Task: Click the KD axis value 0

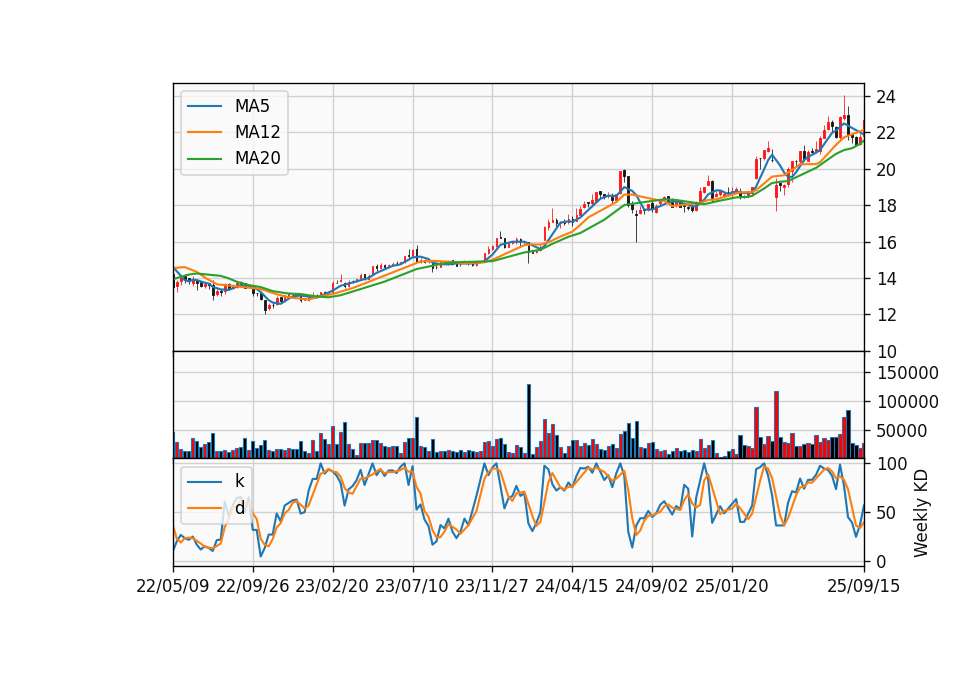Action: (881, 561)
